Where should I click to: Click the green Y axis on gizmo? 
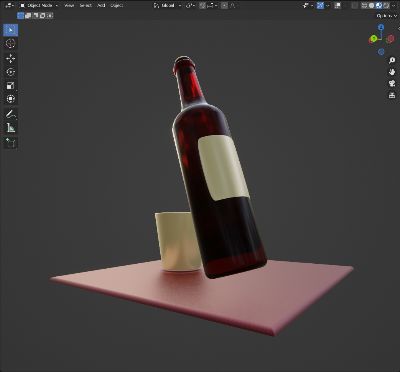[373, 39]
